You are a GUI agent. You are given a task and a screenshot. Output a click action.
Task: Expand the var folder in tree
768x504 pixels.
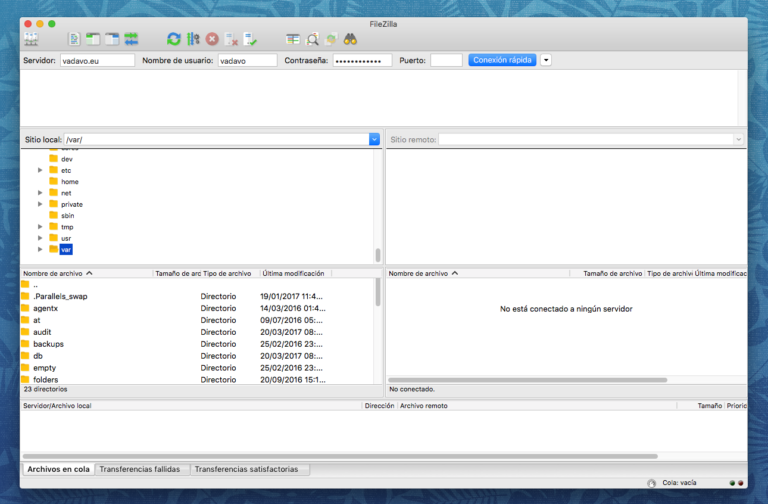point(40,249)
